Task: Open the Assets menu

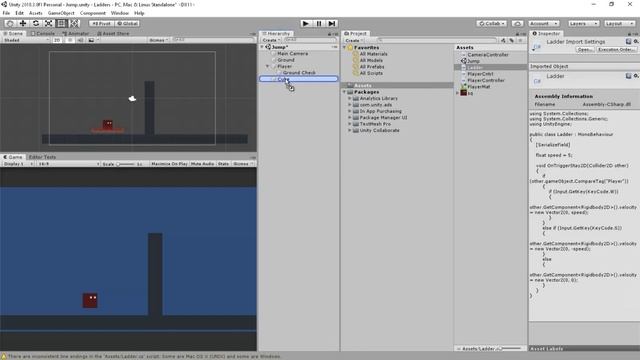Action: coord(36,13)
